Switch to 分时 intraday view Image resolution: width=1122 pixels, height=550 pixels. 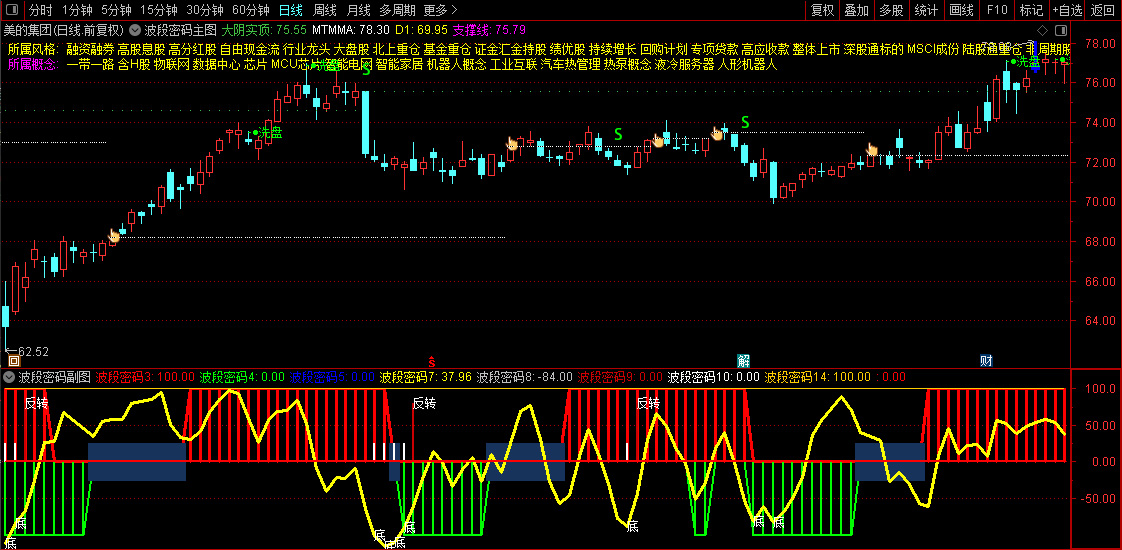[x=42, y=10]
